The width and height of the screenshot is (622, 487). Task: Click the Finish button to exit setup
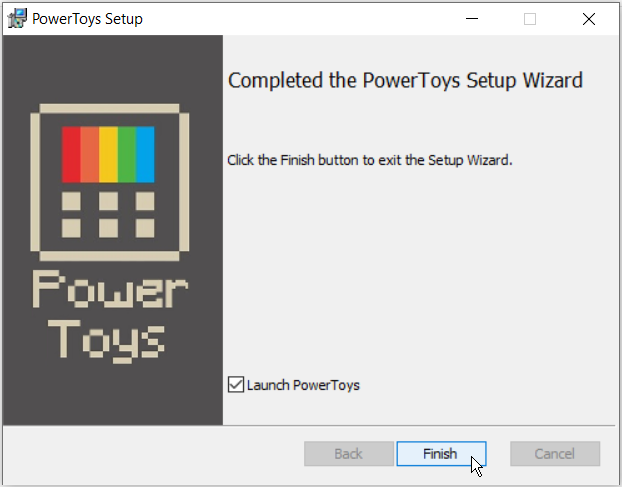[x=441, y=454]
